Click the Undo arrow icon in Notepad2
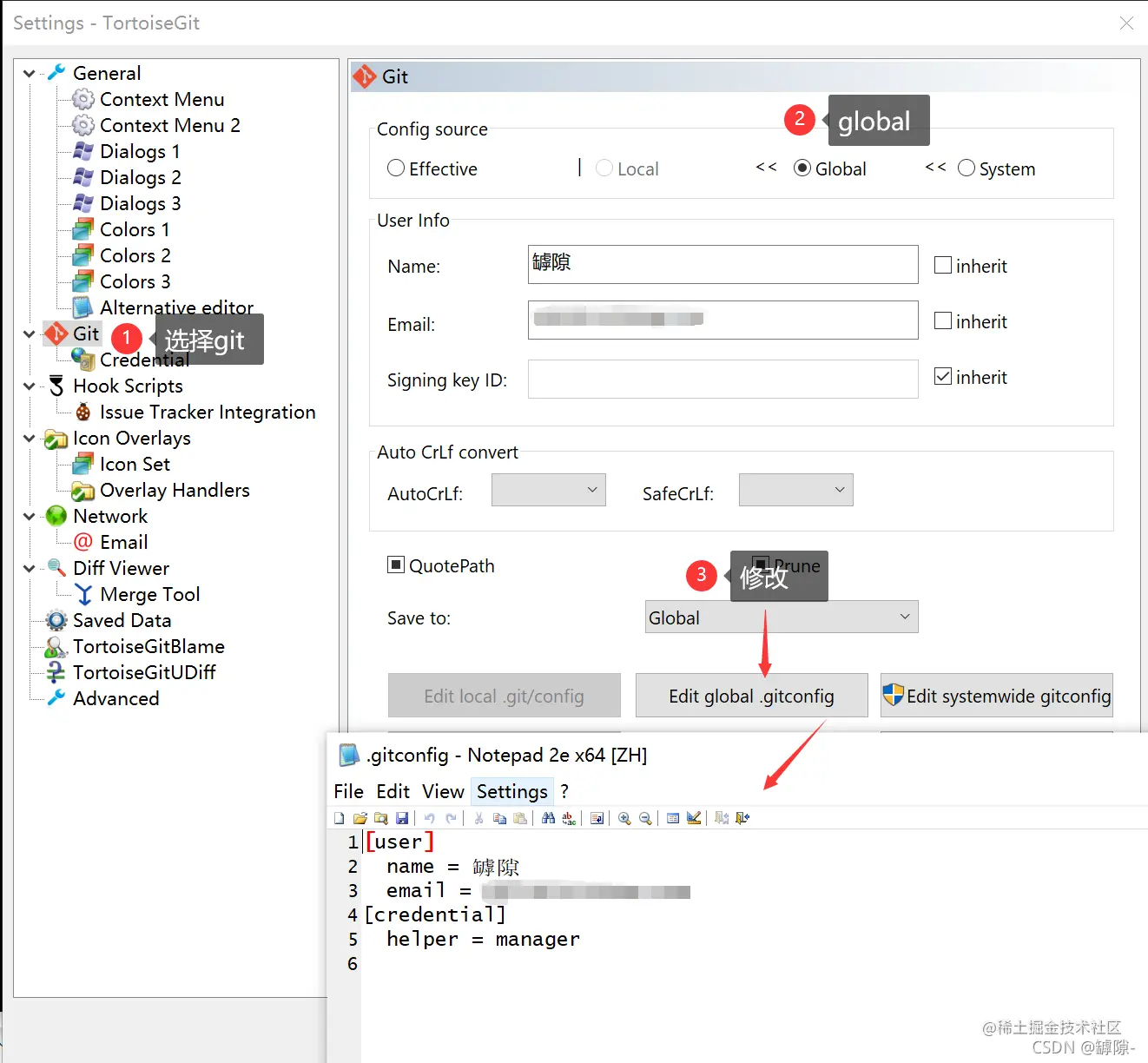Viewport: 1148px width, 1063px height. coord(429,818)
